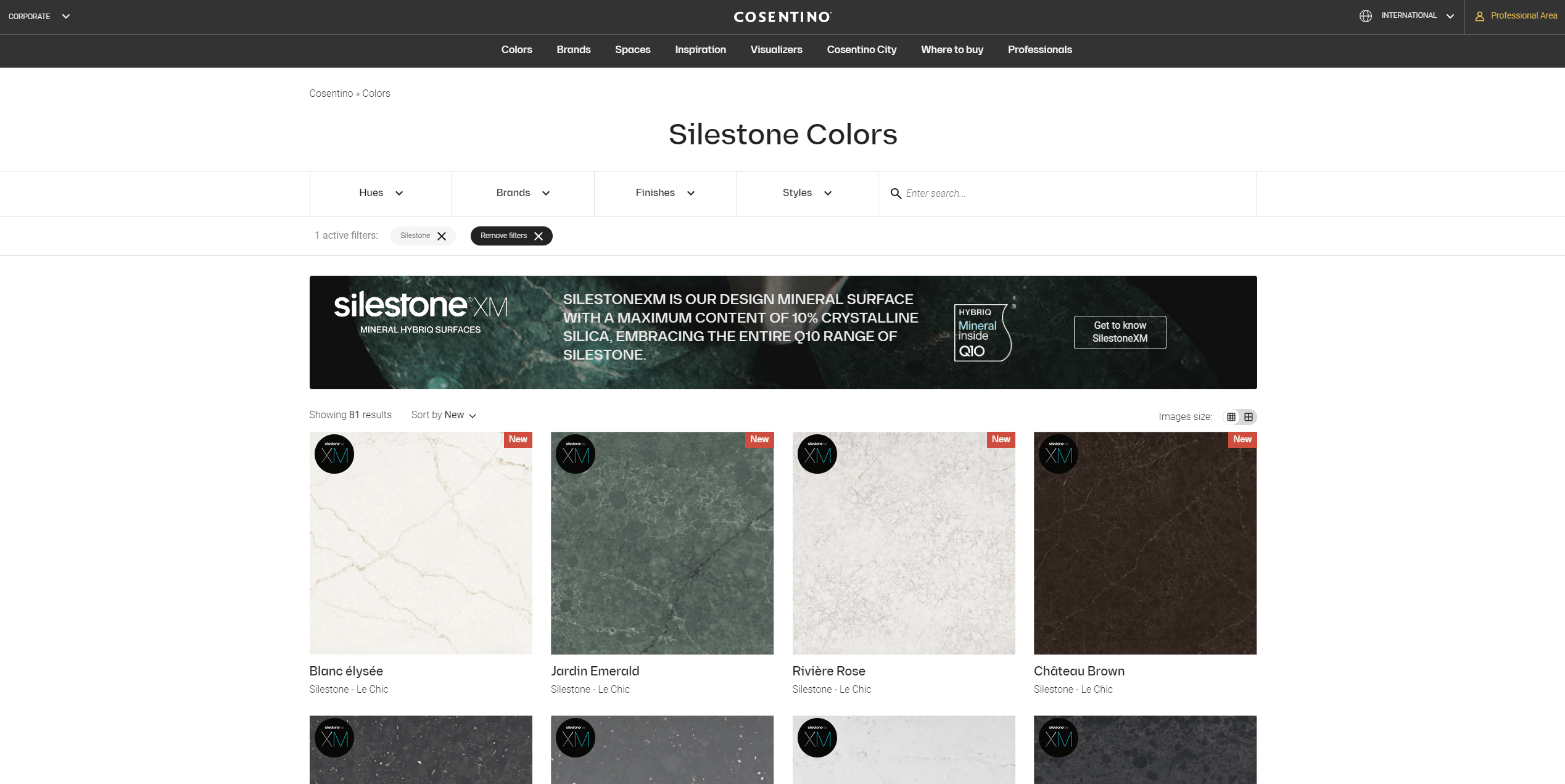Click the XM badge on Blanc élysée
The width and height of the screenshot is (1565, 784).
(334, 455)
